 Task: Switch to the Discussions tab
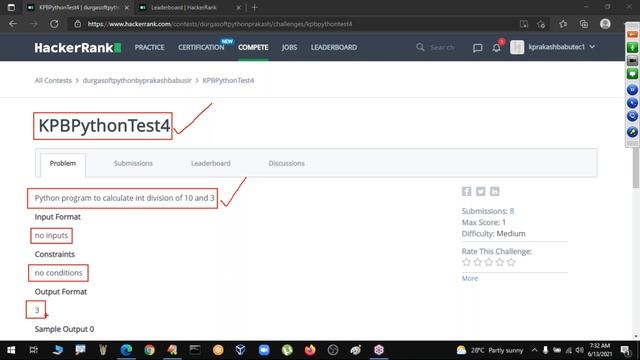pos(287,163)
